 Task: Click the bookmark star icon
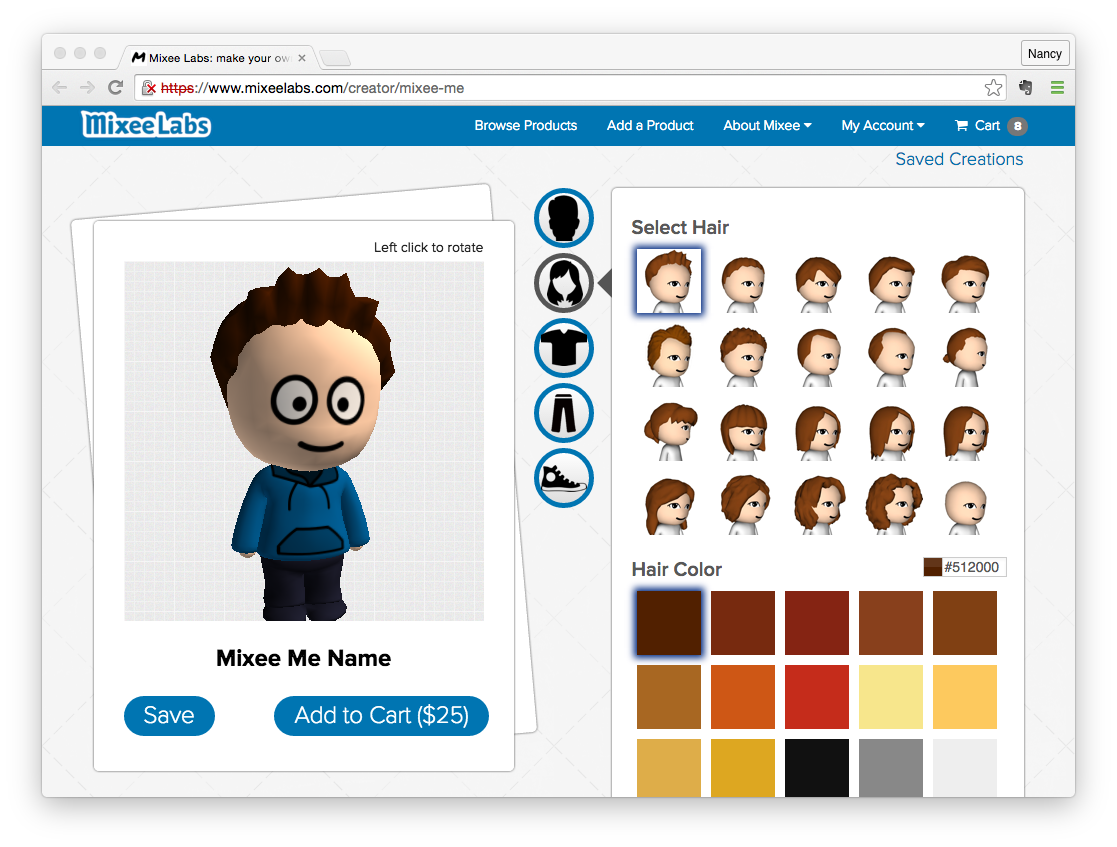point(993,88)
